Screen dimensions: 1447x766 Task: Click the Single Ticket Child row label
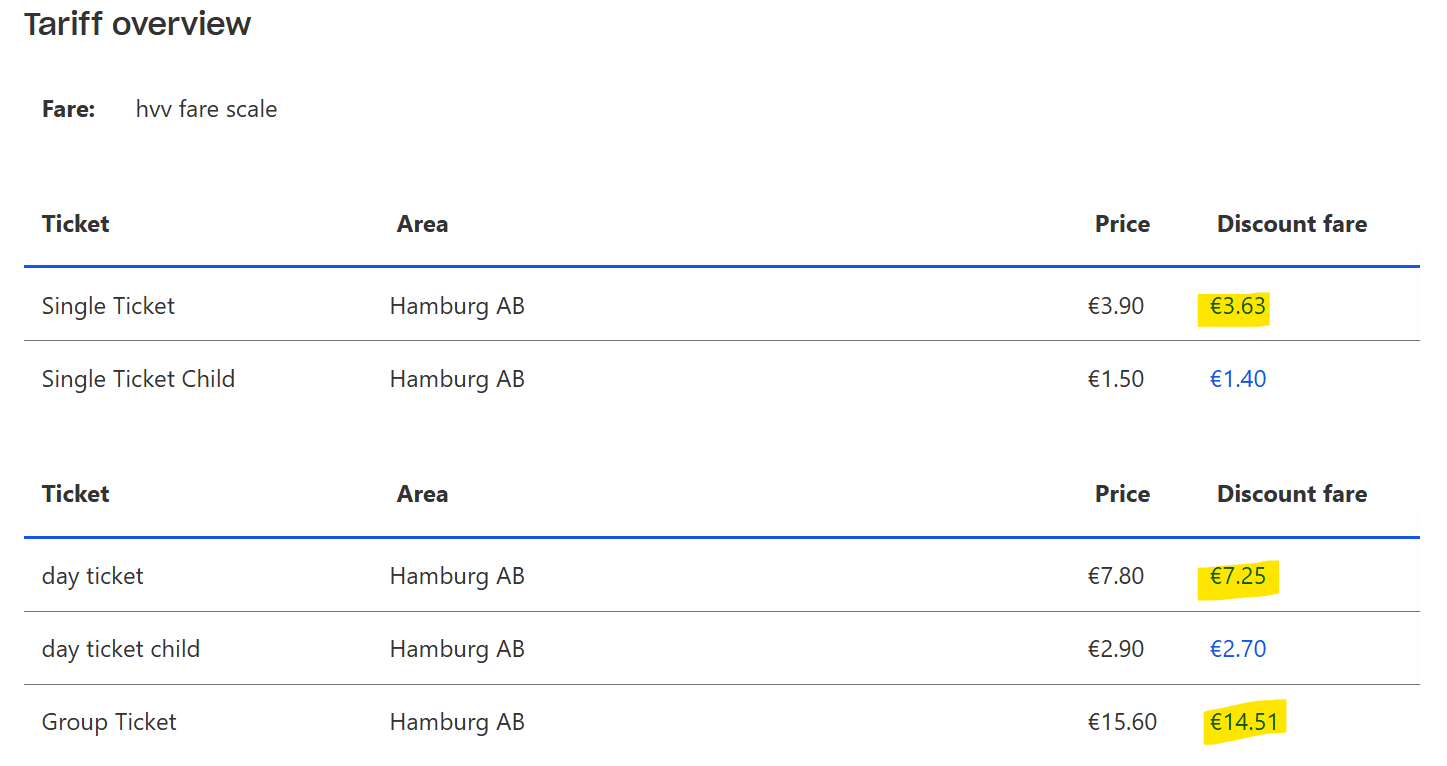[138, 380]
